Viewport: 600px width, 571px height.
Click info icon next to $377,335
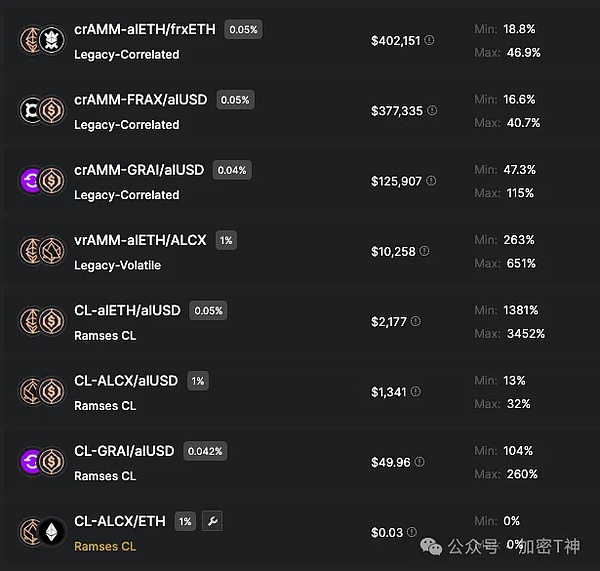tap(432, 111)
